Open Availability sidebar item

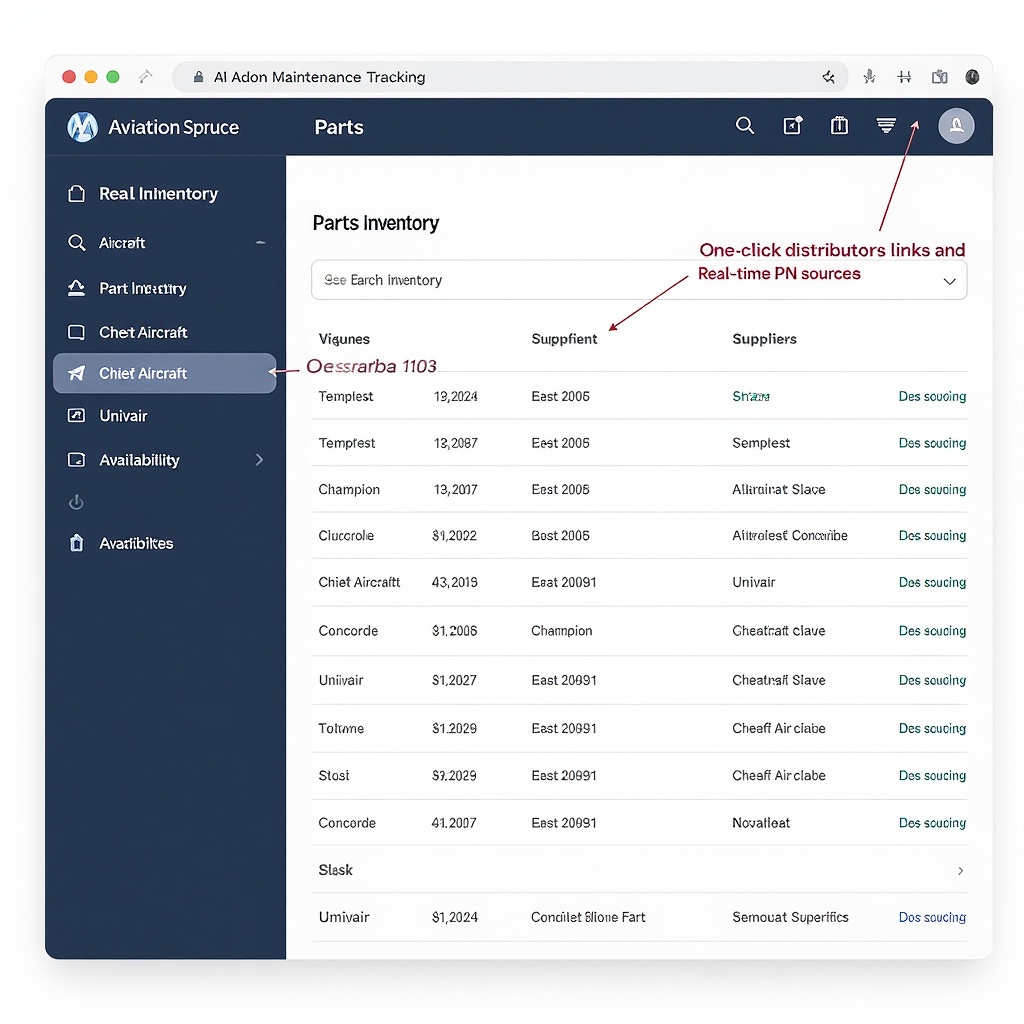coord(139,460)
